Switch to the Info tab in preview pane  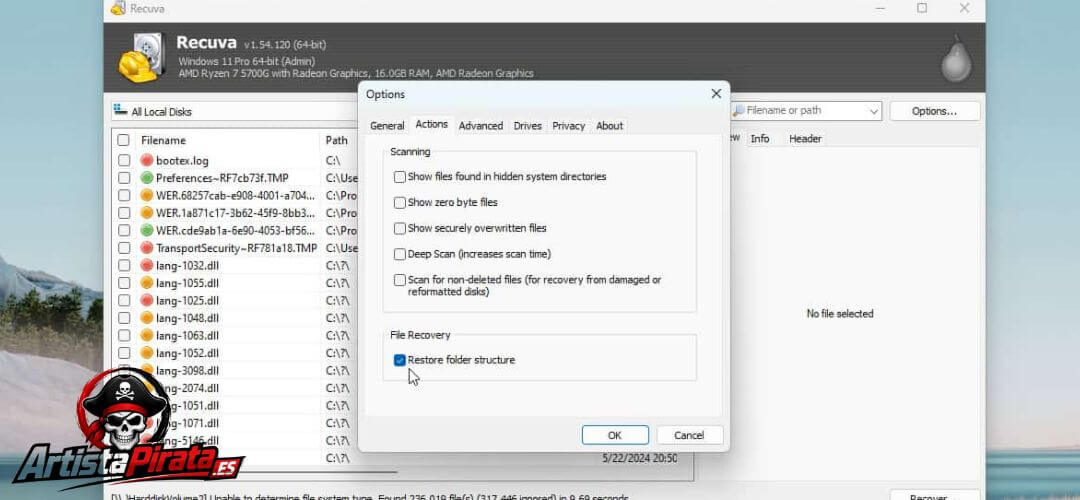tap(760, 138)
